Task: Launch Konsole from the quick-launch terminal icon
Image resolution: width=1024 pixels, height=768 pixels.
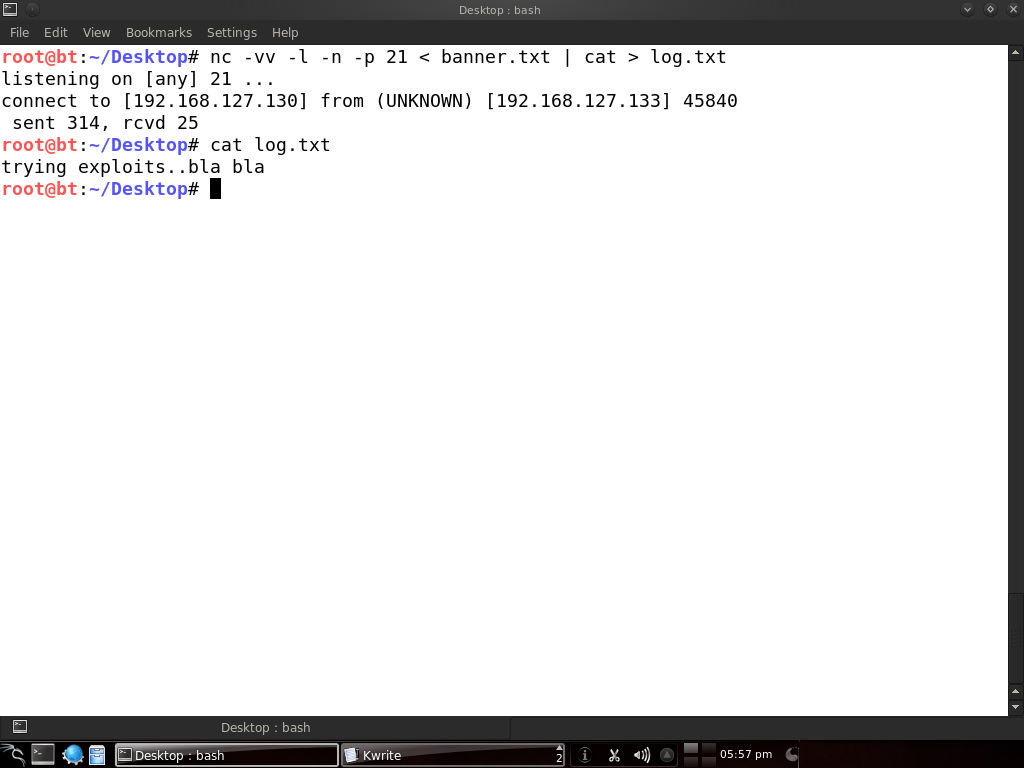Action: [42, 755]
